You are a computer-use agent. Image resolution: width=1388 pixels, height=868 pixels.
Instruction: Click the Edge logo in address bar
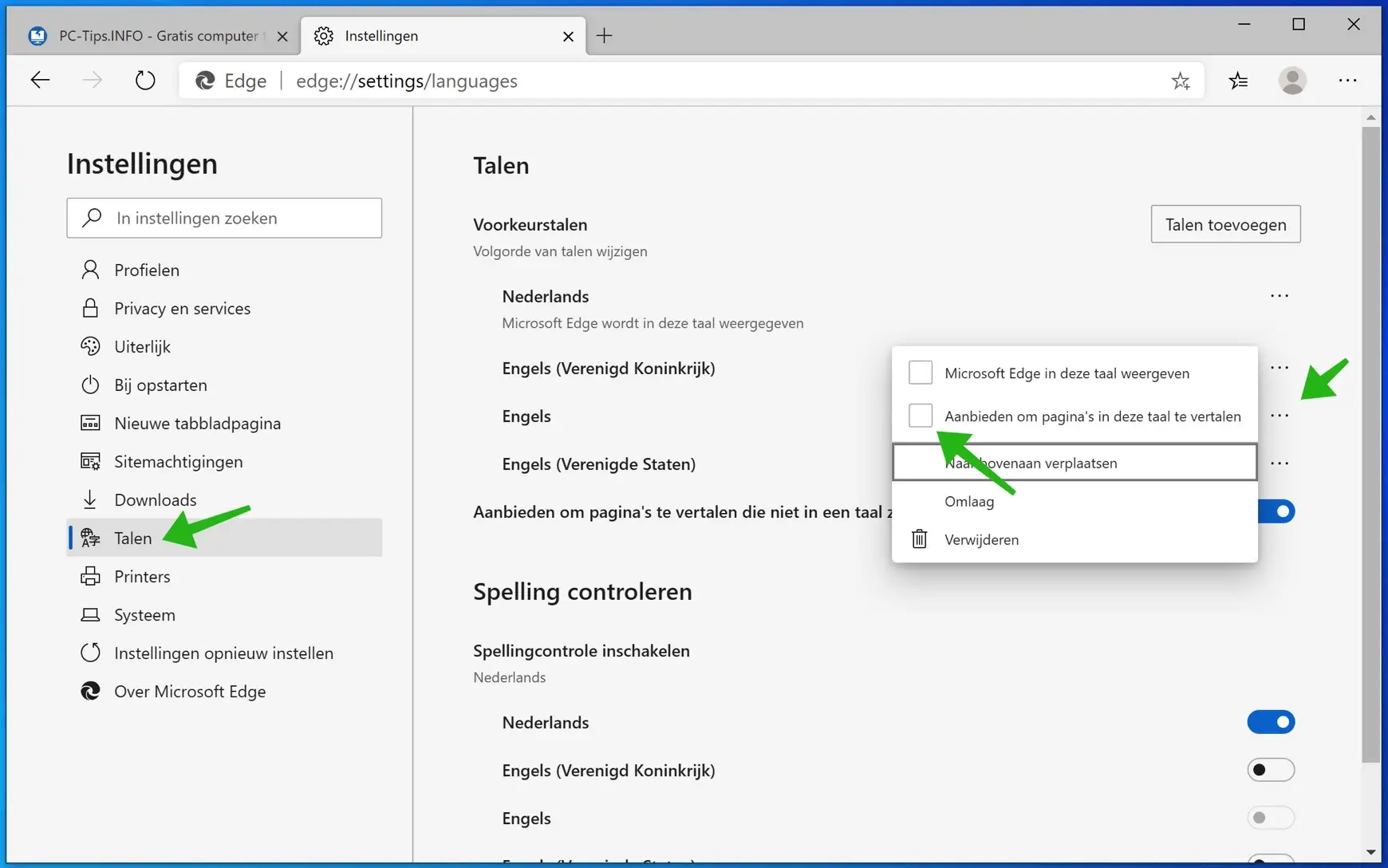click(x=206, y=81)
